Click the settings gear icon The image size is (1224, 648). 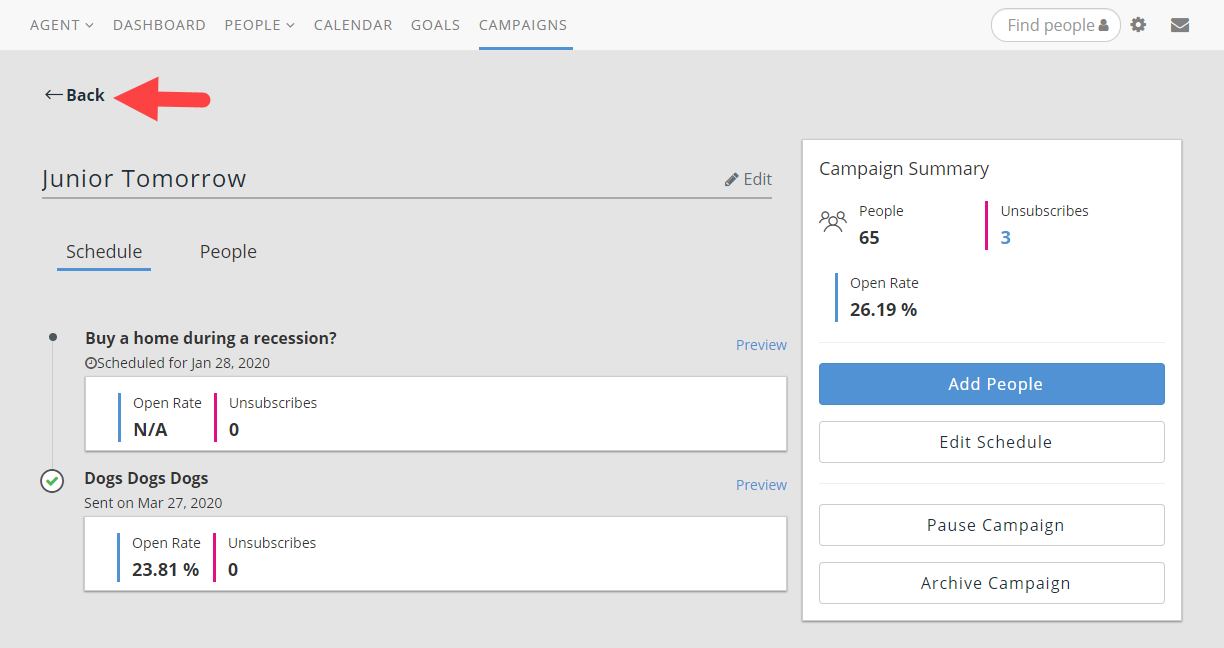[x=1138, y=25]
